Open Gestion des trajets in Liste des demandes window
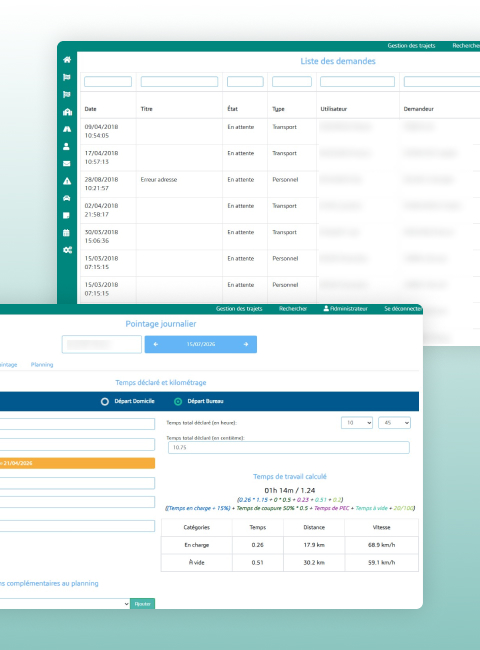The image size is (480, 650). point(411,46)
